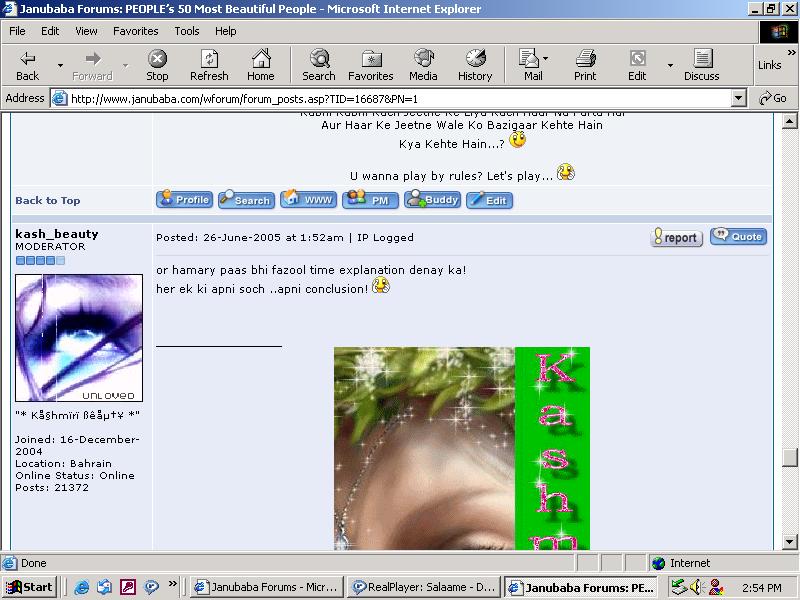This screenshot has width=800, height=600.
Task: Go back with the Back toolbar button
Action: tap(28, 65)
